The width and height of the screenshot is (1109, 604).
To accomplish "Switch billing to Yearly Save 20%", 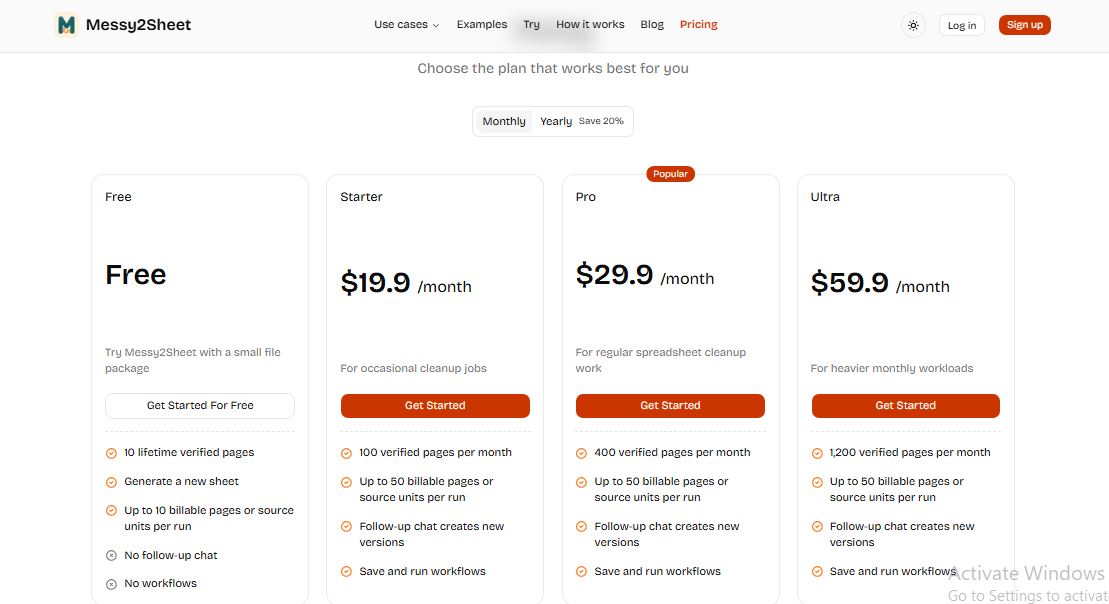I will [x=581, y=122].
